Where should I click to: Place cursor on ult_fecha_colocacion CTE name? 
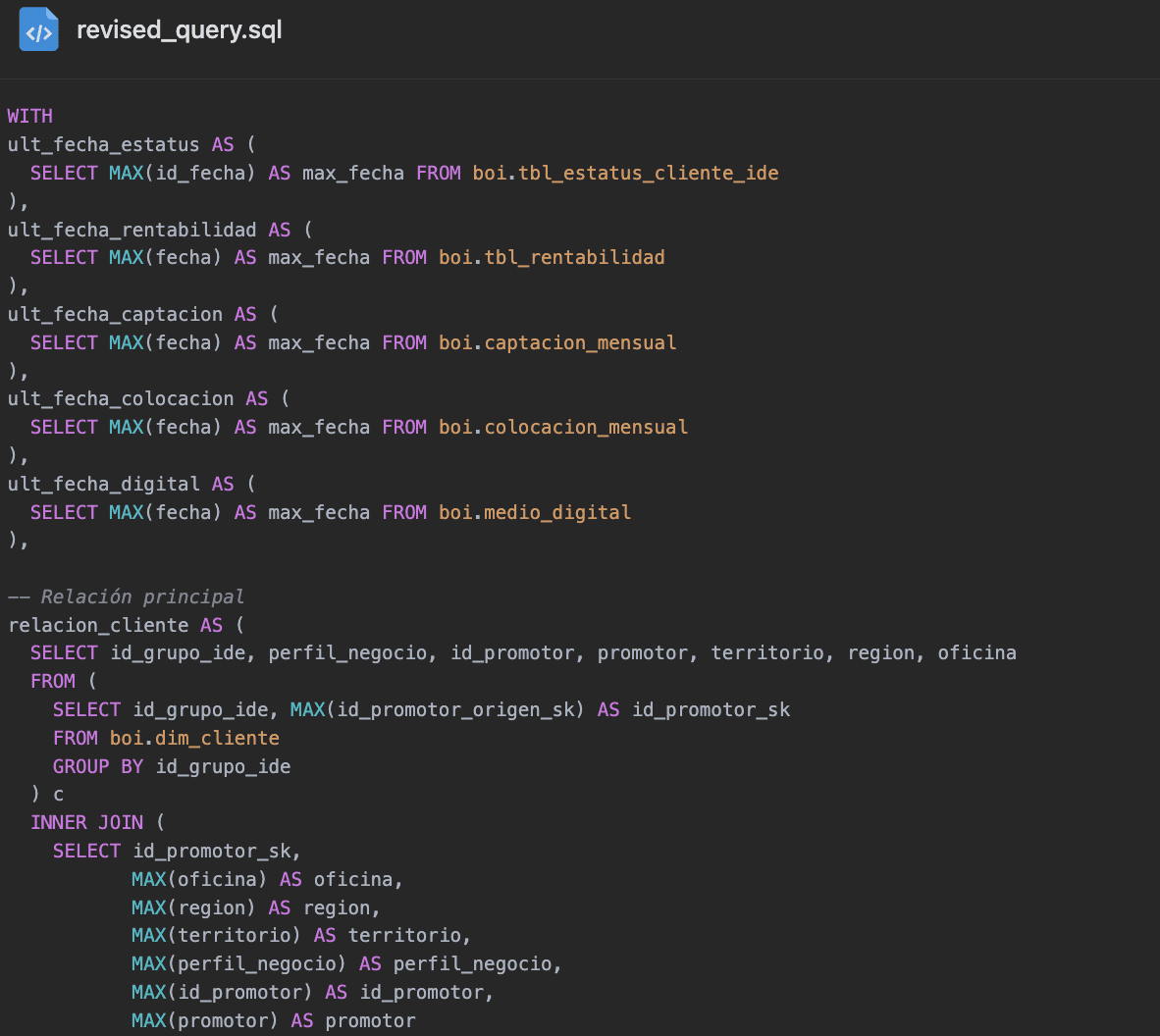(x=121, y=398)
